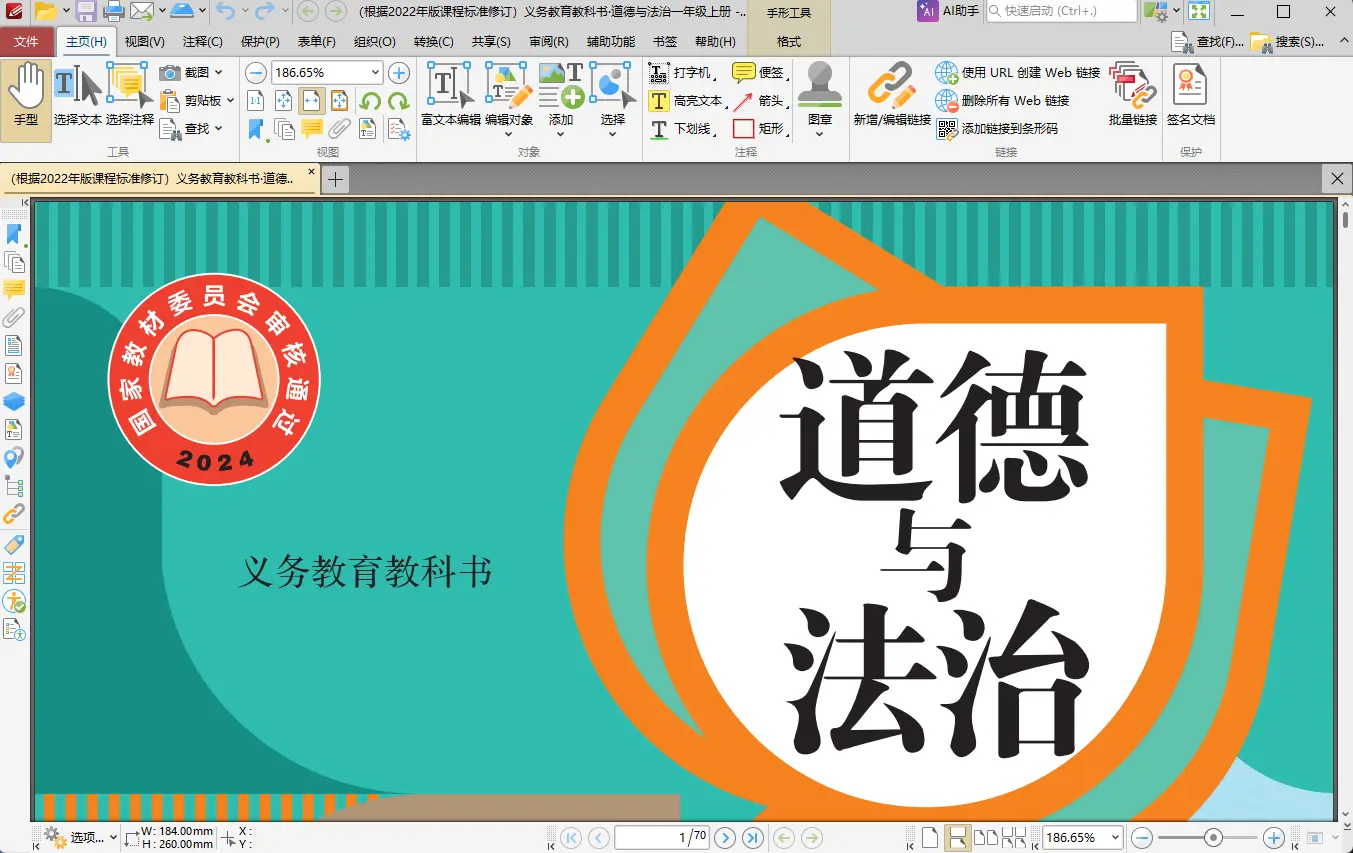Undo the last action in the quick toolbar

224,12
